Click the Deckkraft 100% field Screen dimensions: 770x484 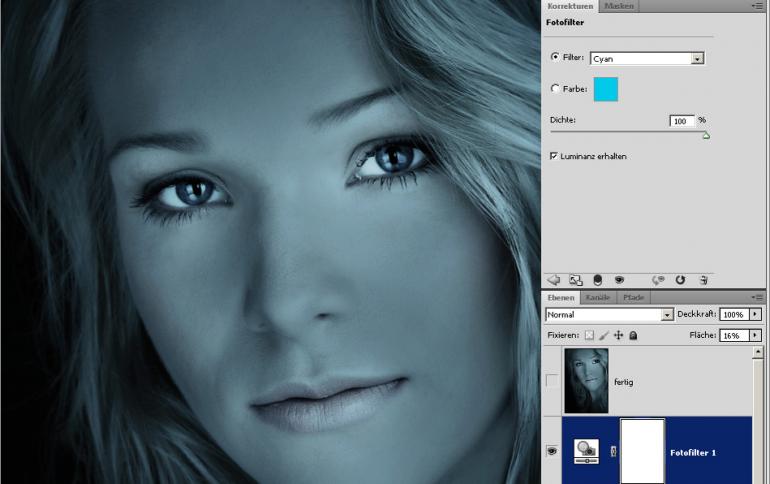[x=734, y=314]
